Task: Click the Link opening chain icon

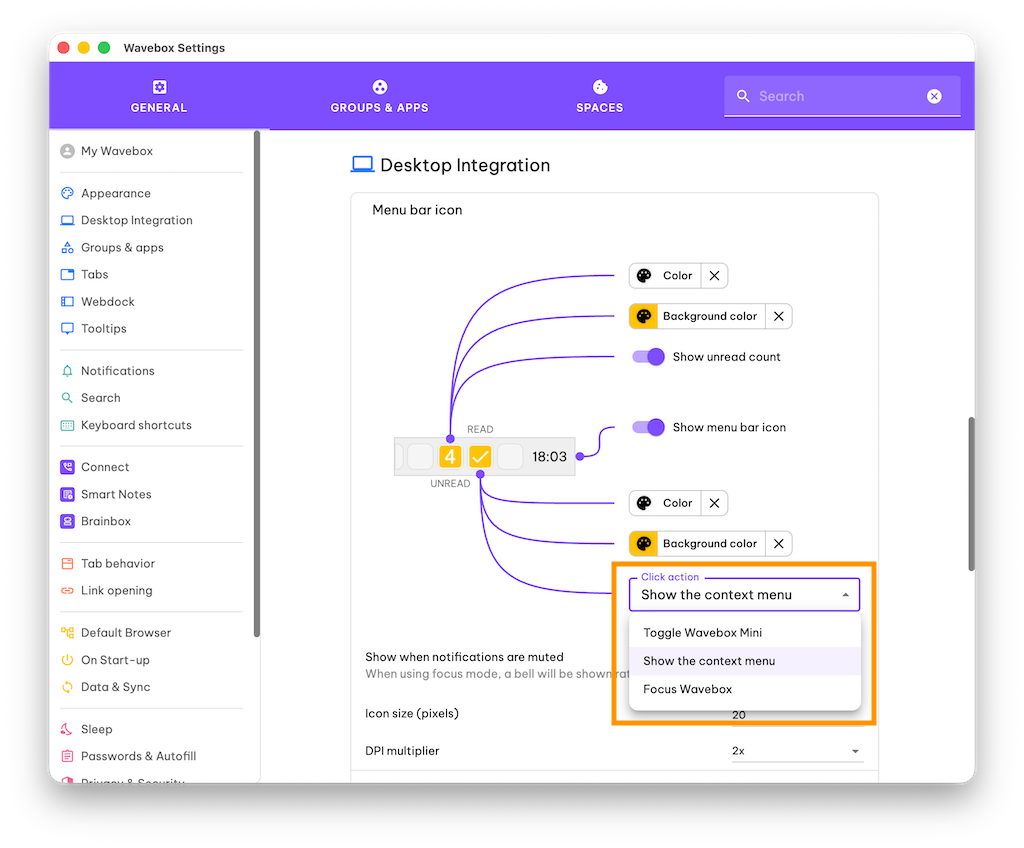Action: coord(67,591)
